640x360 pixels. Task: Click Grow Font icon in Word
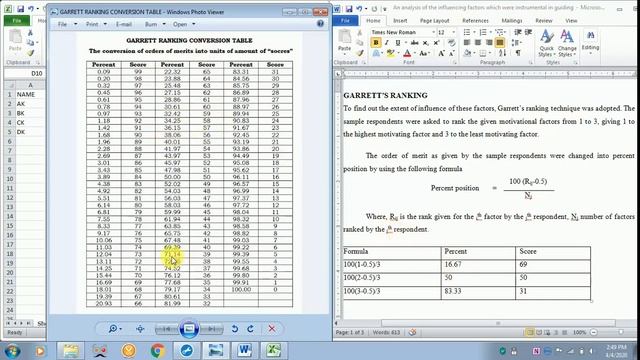coord(442,53)
